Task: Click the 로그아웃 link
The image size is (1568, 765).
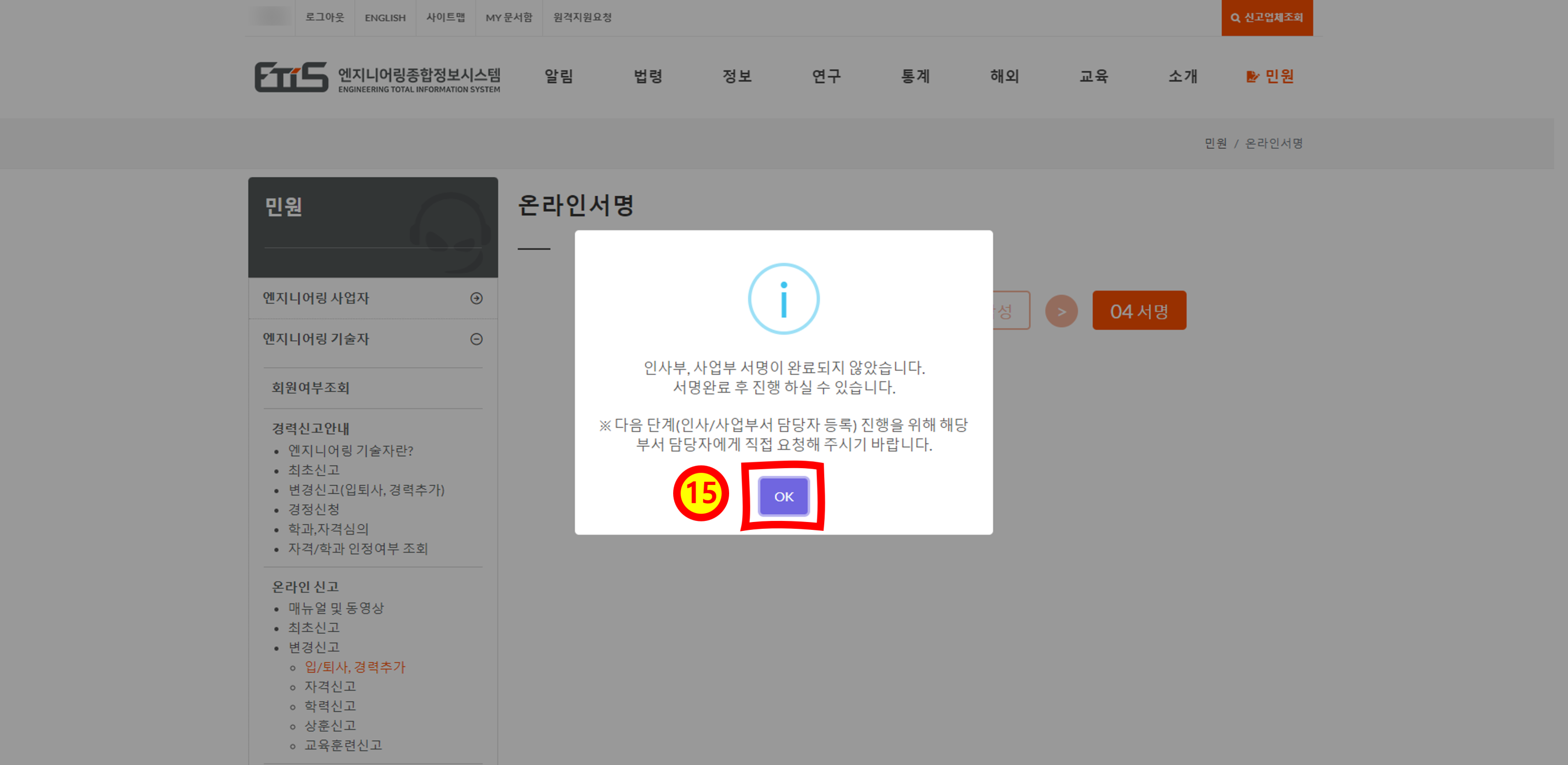Action: click(325, 18)
